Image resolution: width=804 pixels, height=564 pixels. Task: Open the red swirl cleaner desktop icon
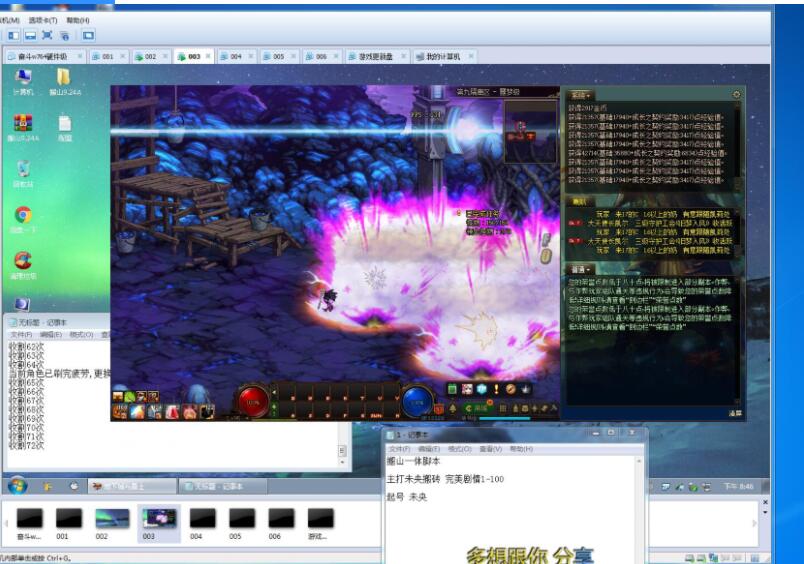(x=23, y=266)
